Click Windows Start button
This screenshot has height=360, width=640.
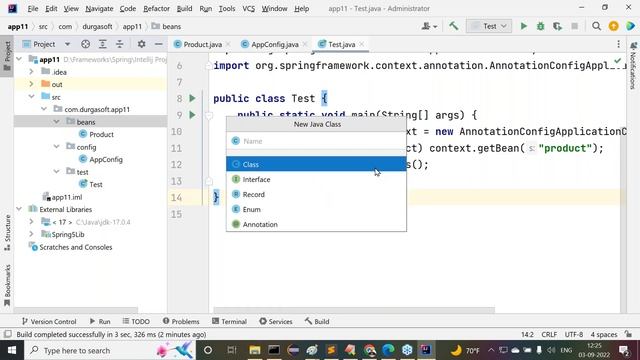click(12, 350)
